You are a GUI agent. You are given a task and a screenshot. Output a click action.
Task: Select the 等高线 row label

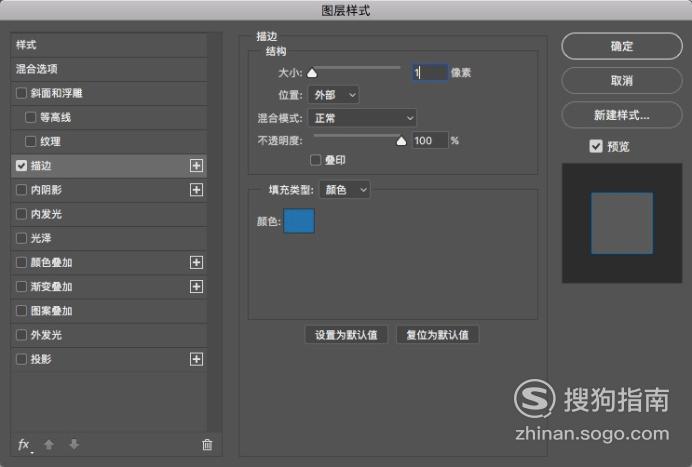[x=56, y=117]
